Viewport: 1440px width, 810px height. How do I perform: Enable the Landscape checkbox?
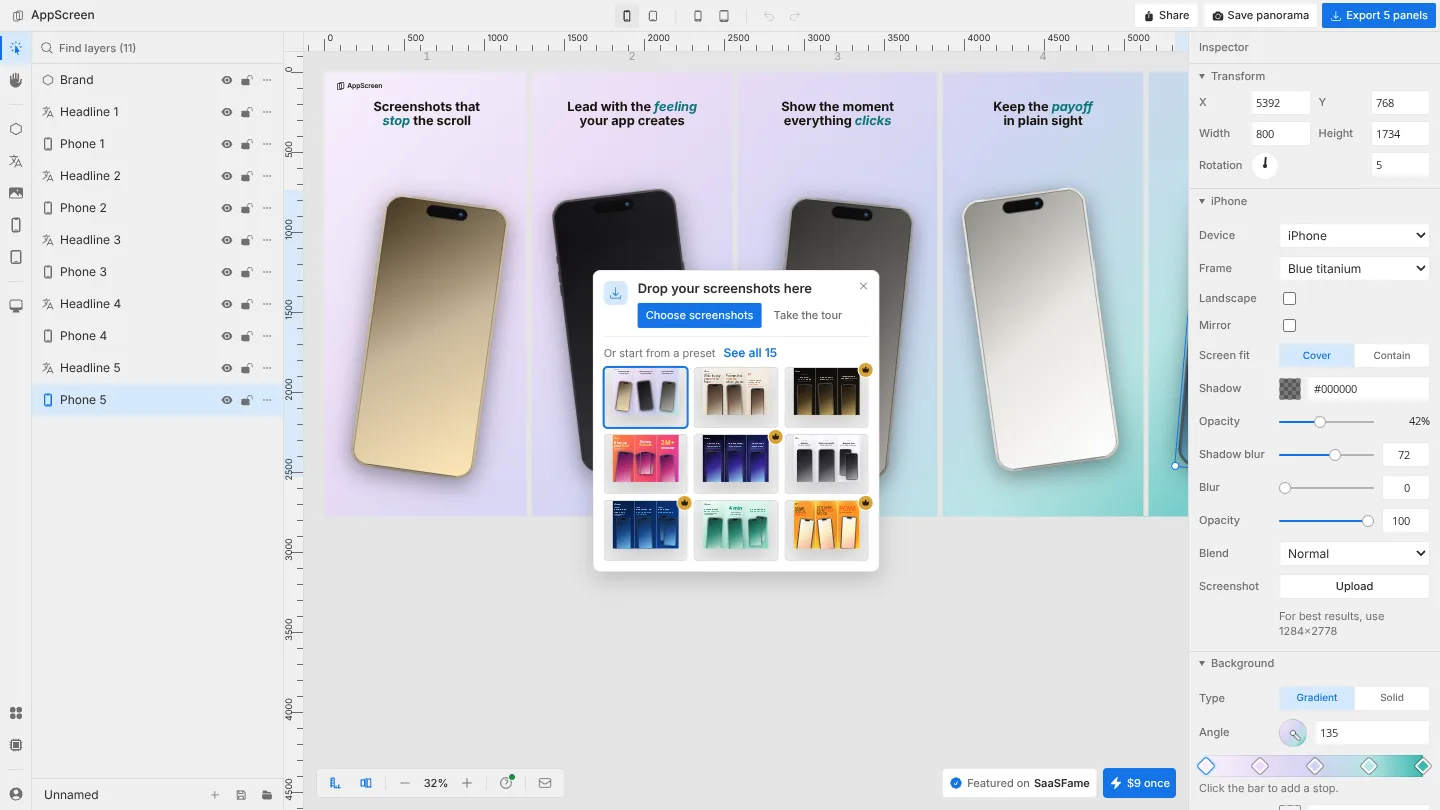point(1289,299)
